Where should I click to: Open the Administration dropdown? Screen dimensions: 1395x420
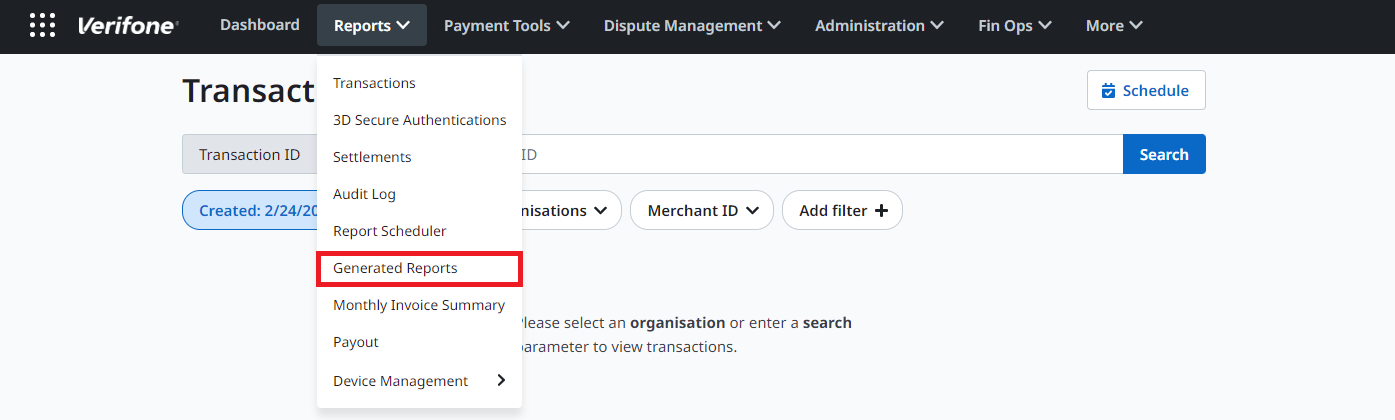coord(879,25)
